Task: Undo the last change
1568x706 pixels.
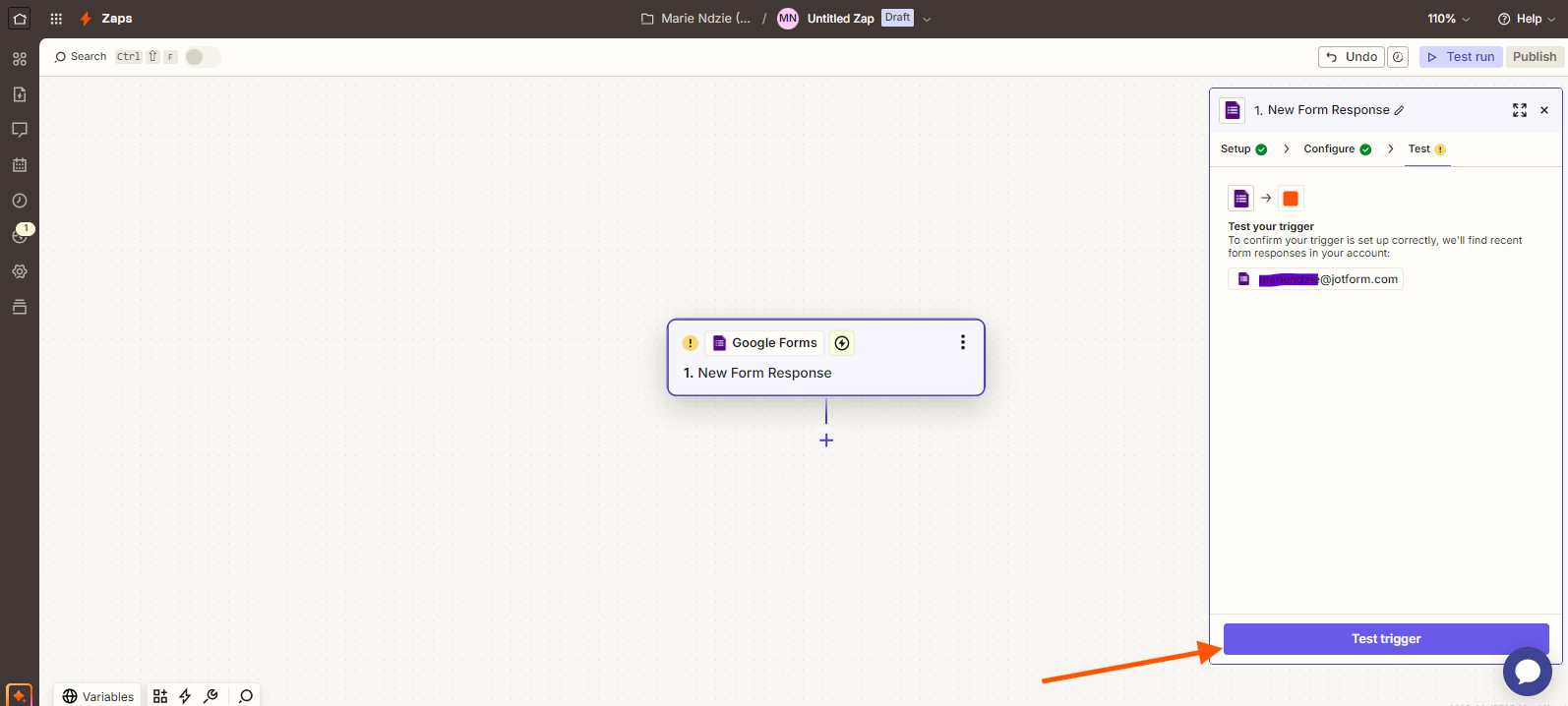Action: click(x=1351, y=57)
